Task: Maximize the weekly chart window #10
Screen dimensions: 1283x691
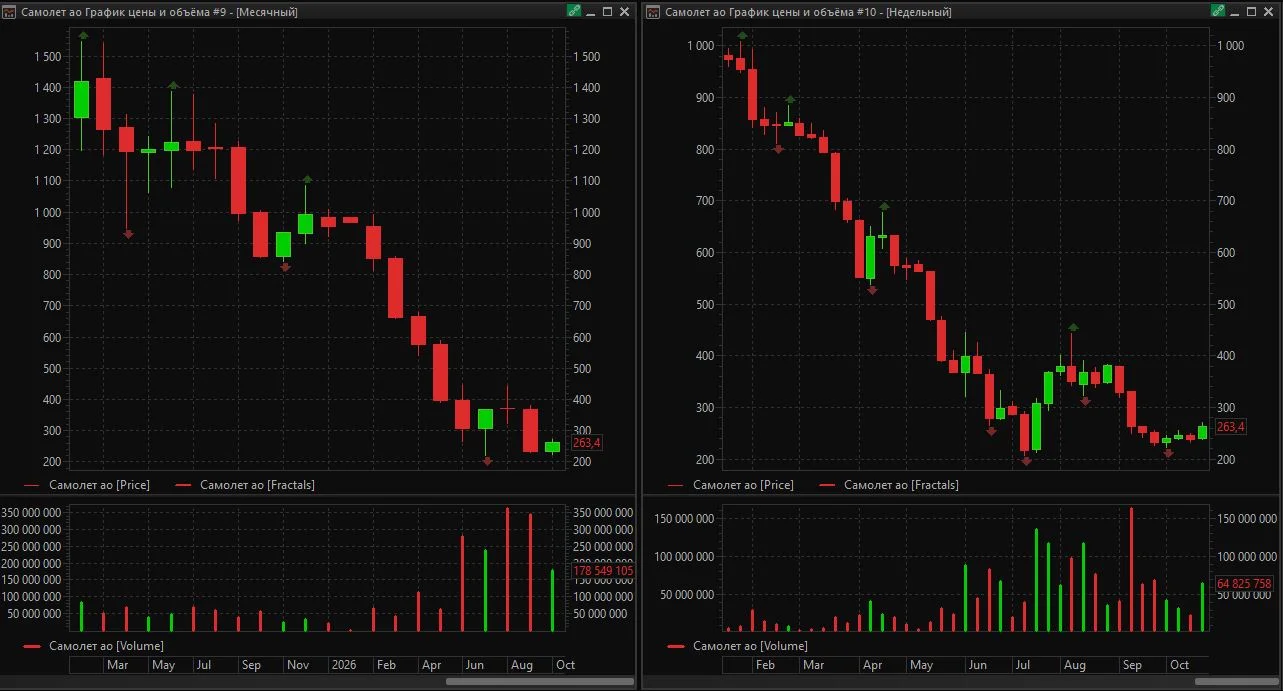Action: tap(1251, 12)
